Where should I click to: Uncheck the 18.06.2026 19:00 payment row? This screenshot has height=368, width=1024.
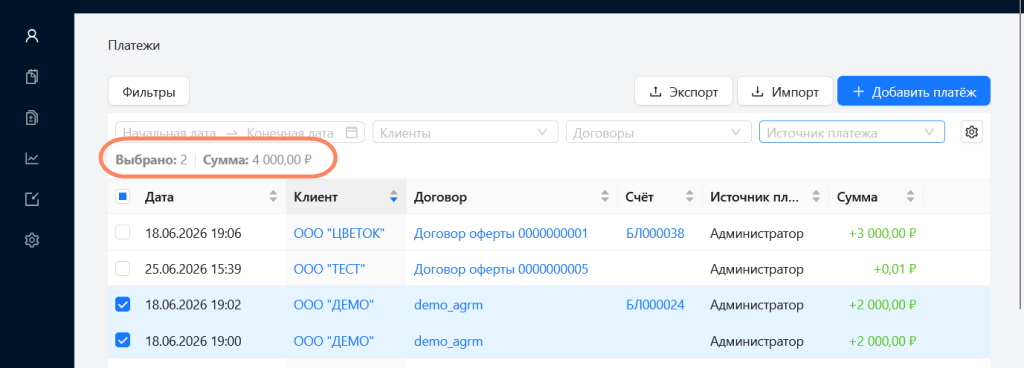point(123,340)
